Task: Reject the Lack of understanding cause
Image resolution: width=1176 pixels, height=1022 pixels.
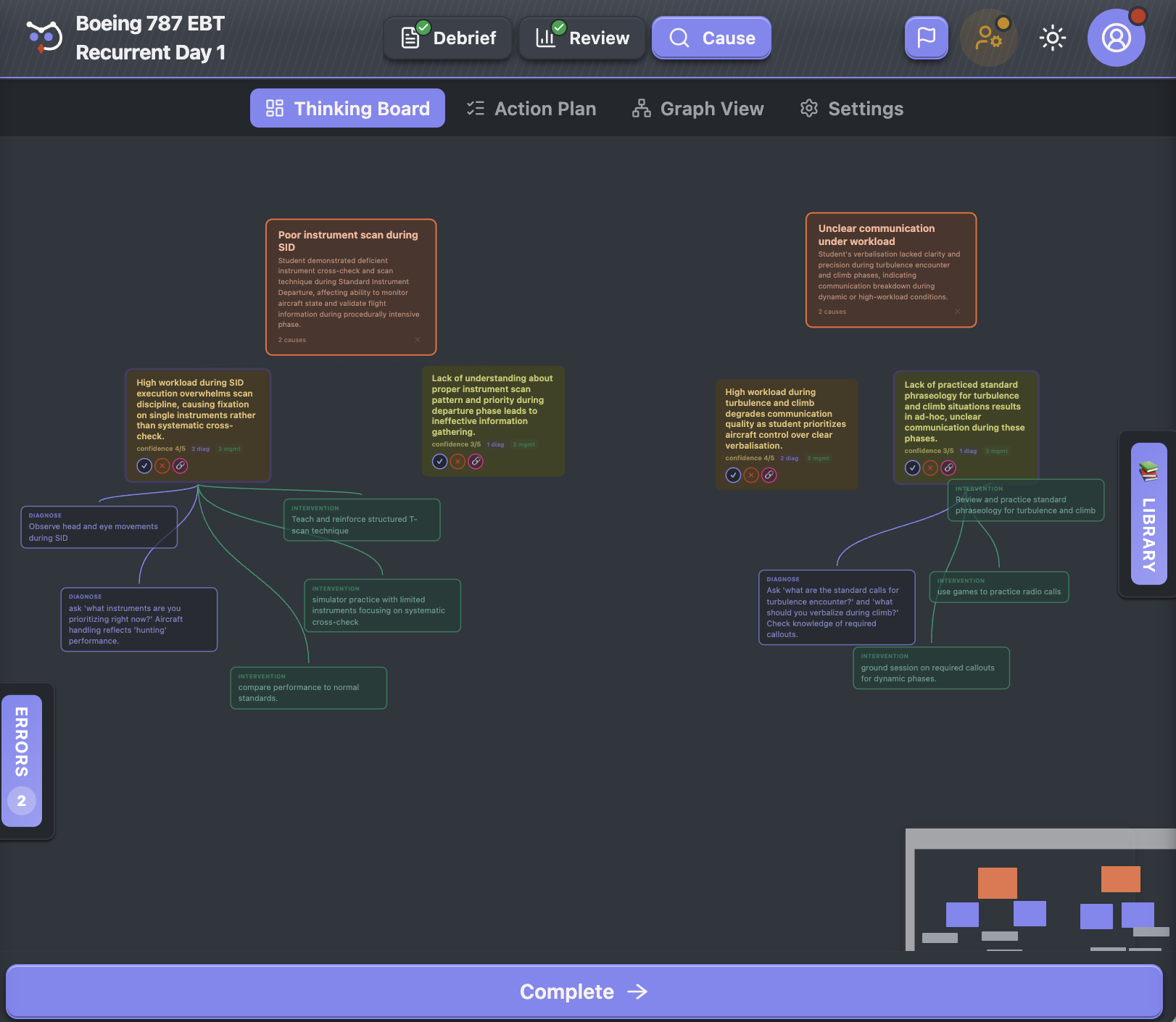Action: [457, 462]
